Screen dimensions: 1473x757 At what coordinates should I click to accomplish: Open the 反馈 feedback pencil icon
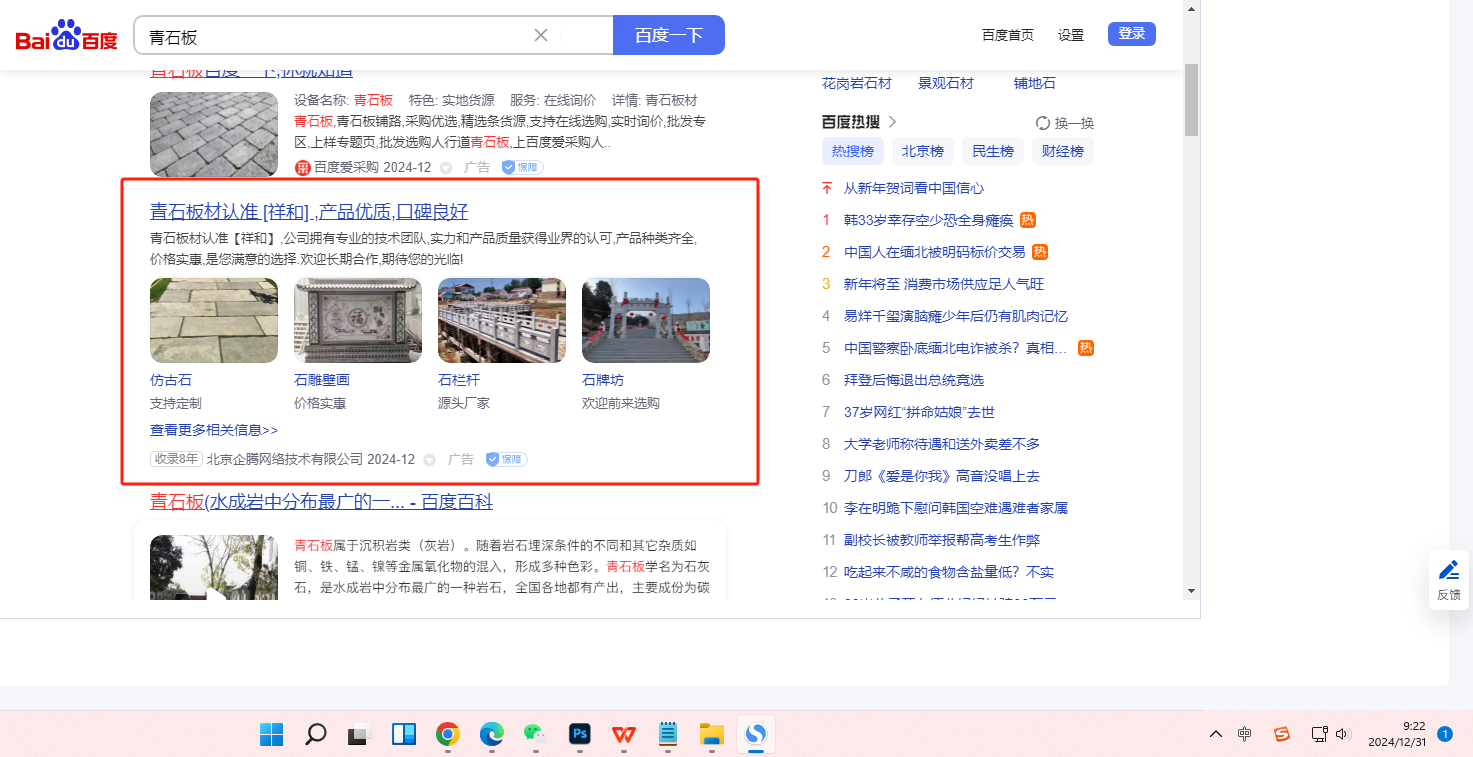(1448, 571)
